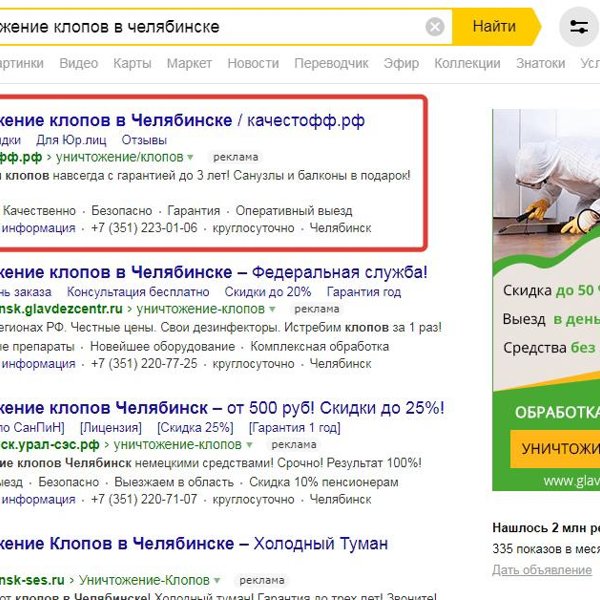Open the Коллекции tab

click(x=467, y=63)
